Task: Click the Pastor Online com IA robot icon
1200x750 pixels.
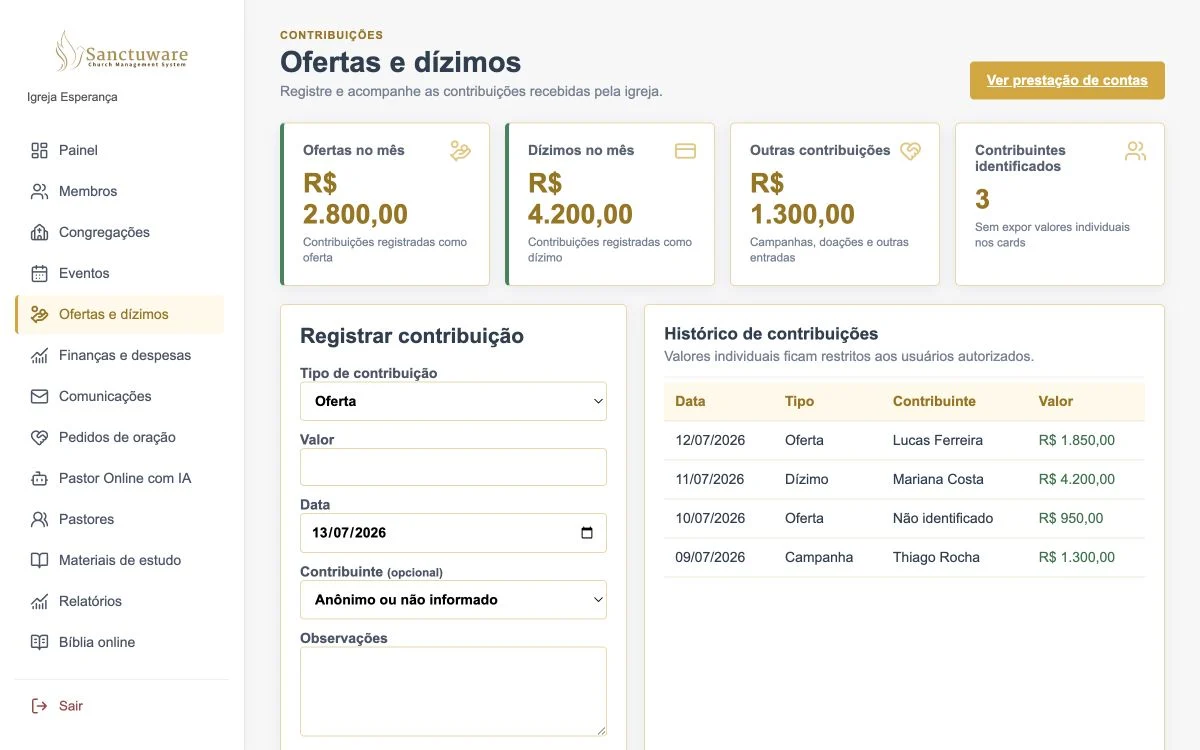Action: 39,478
